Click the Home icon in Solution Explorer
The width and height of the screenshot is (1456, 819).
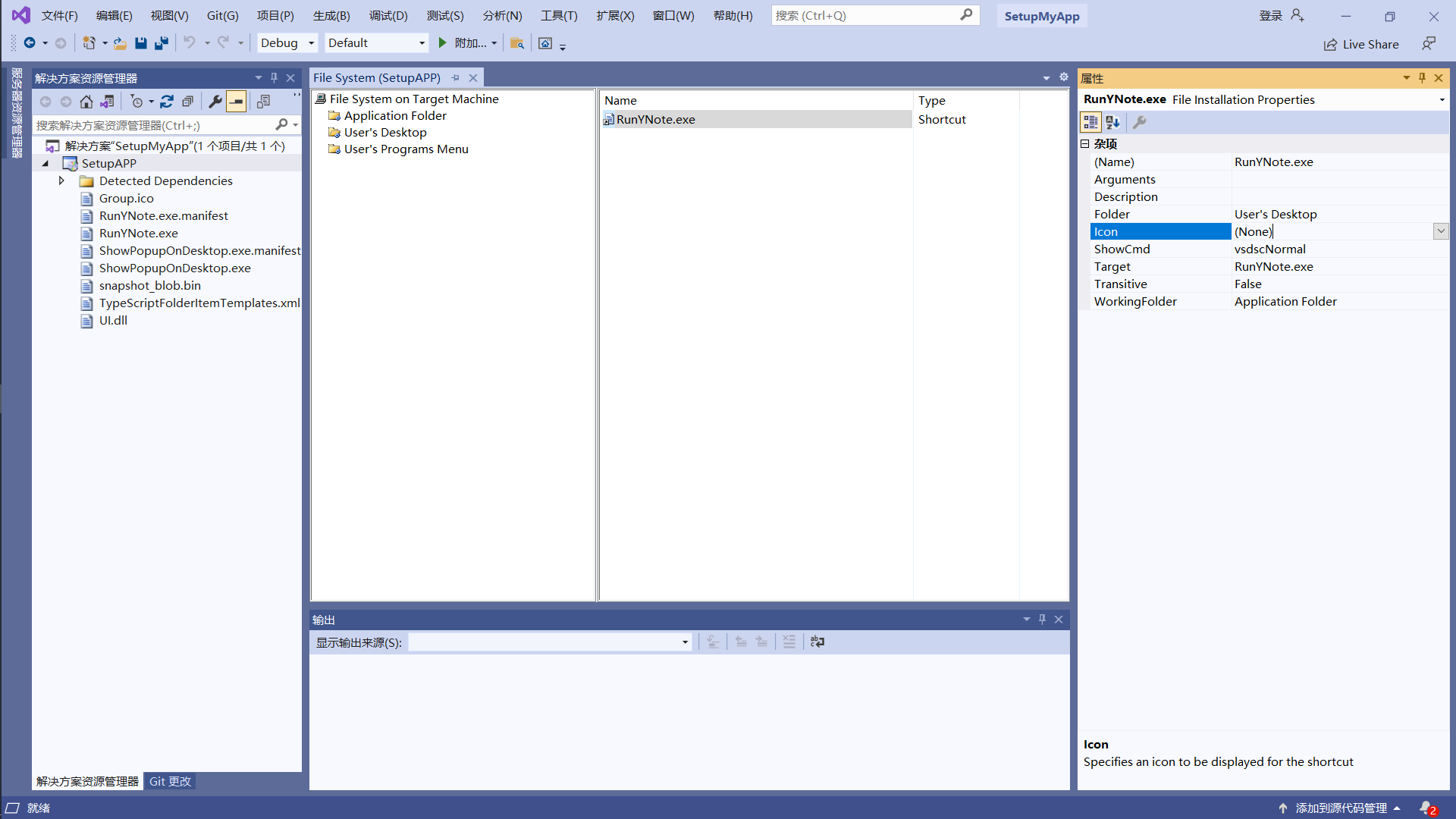pyautogui.click(x=86, y=102)
